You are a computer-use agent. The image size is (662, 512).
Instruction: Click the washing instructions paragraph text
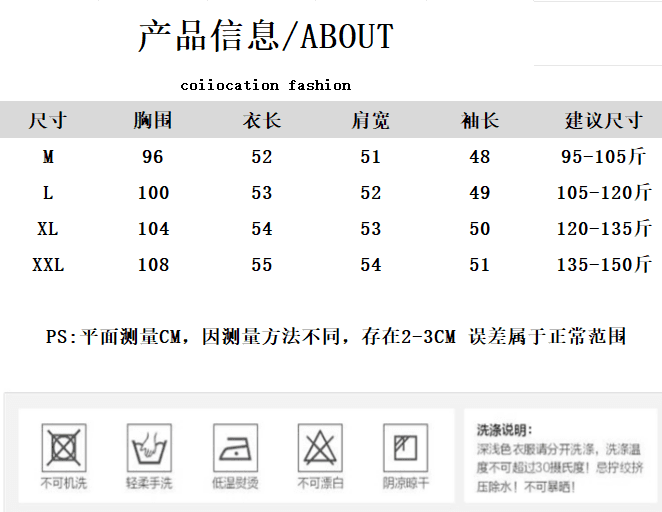(x=560, y=468)
